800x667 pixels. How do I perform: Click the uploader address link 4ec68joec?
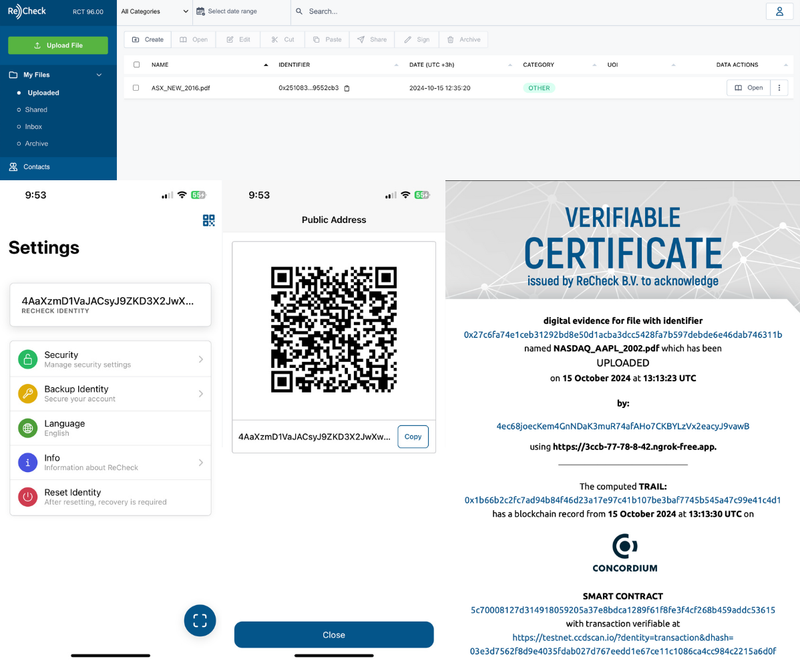click(x=622, y=426)
